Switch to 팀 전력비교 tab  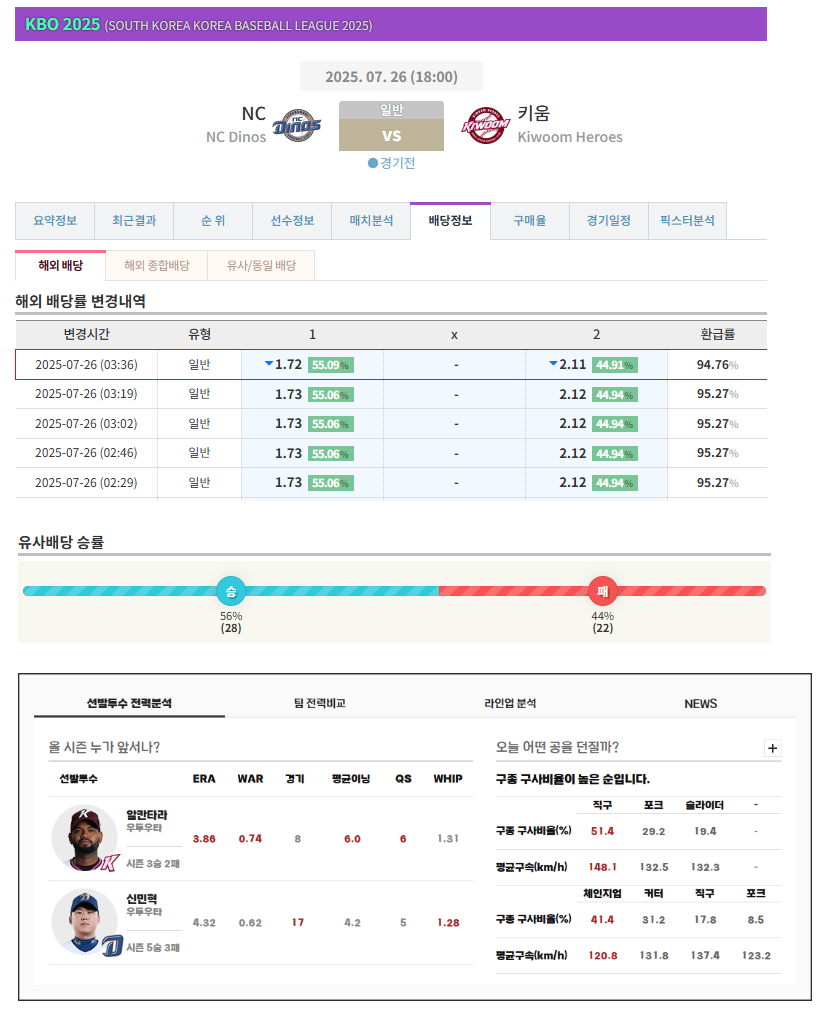pyautogui.click(x=320, y=703)
